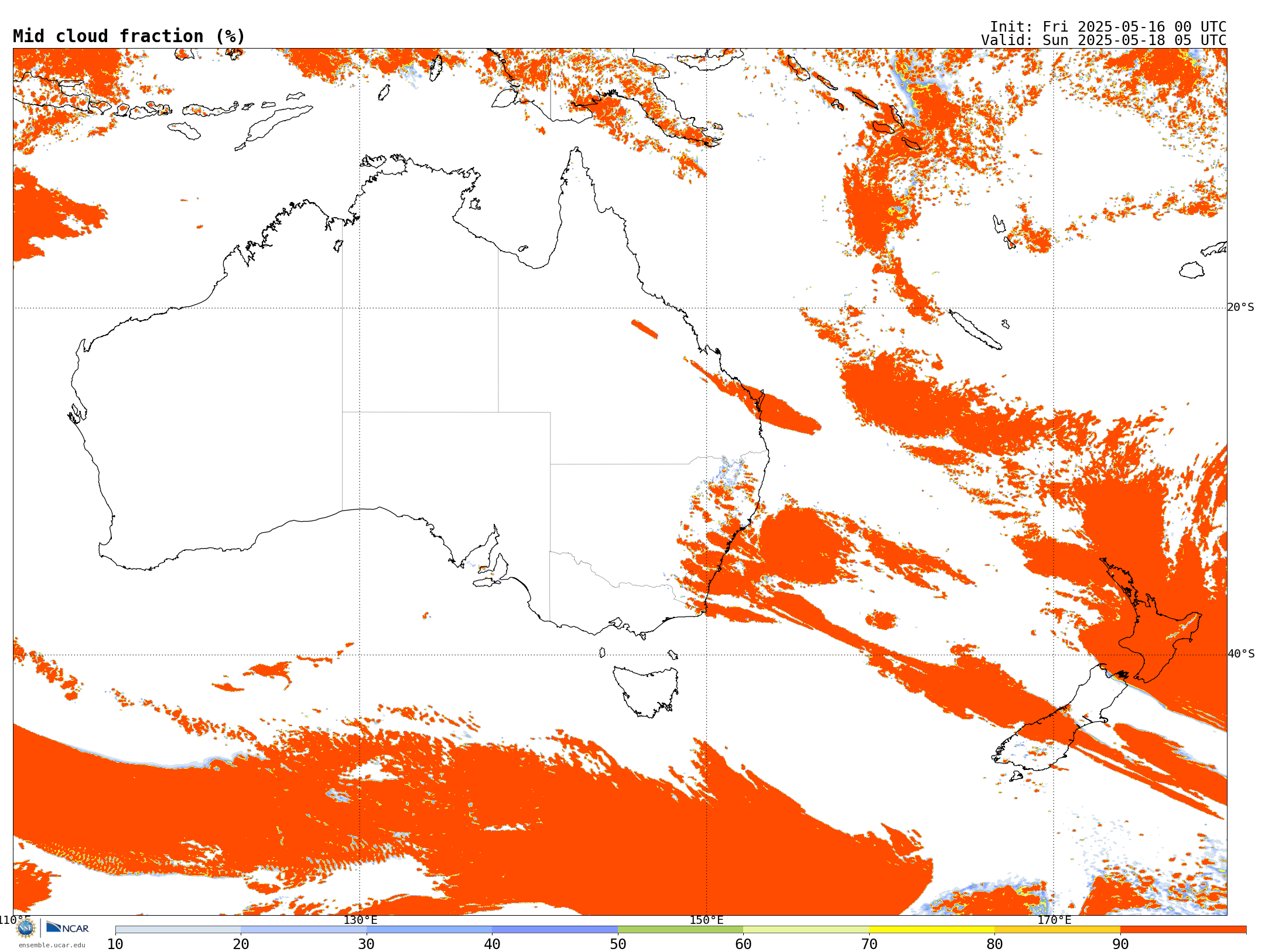This screenshot has width=1265, height=952.
Task: Pick the 50–60 green colorbar segment
Action: point(681,930)
